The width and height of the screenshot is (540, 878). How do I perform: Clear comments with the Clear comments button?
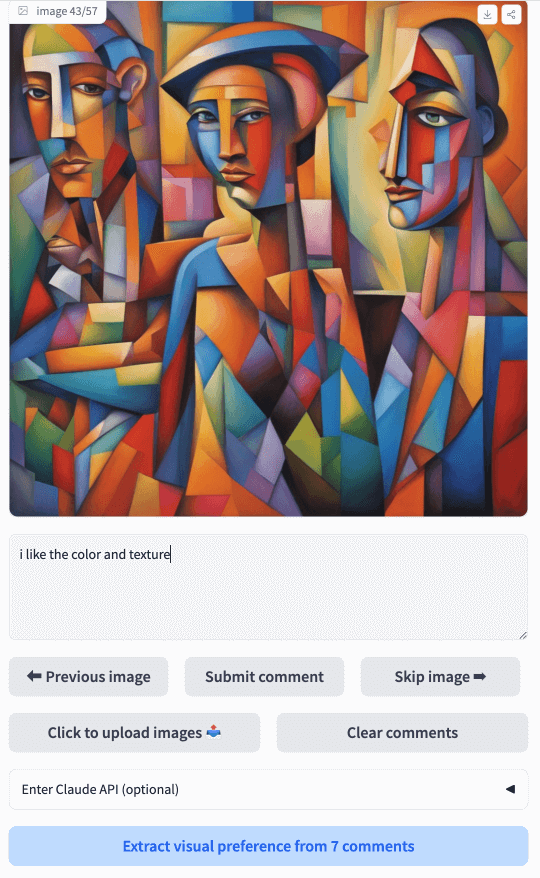[x=402, y=732]
